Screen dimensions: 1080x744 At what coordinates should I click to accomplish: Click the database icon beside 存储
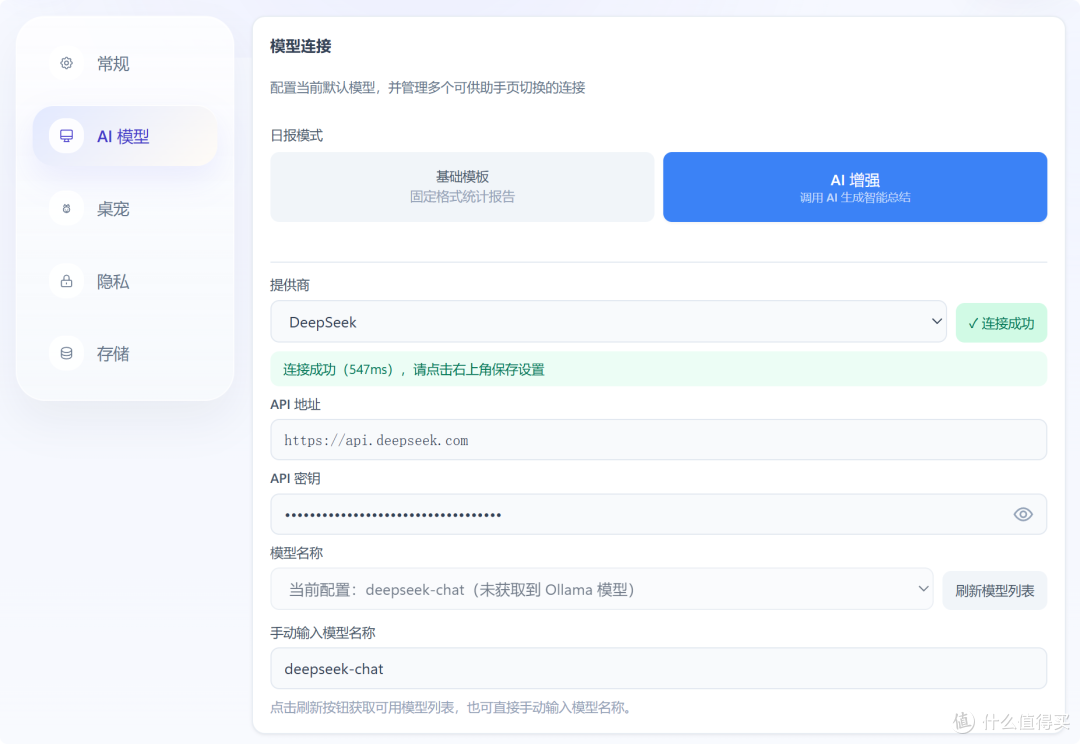(66, 353)
